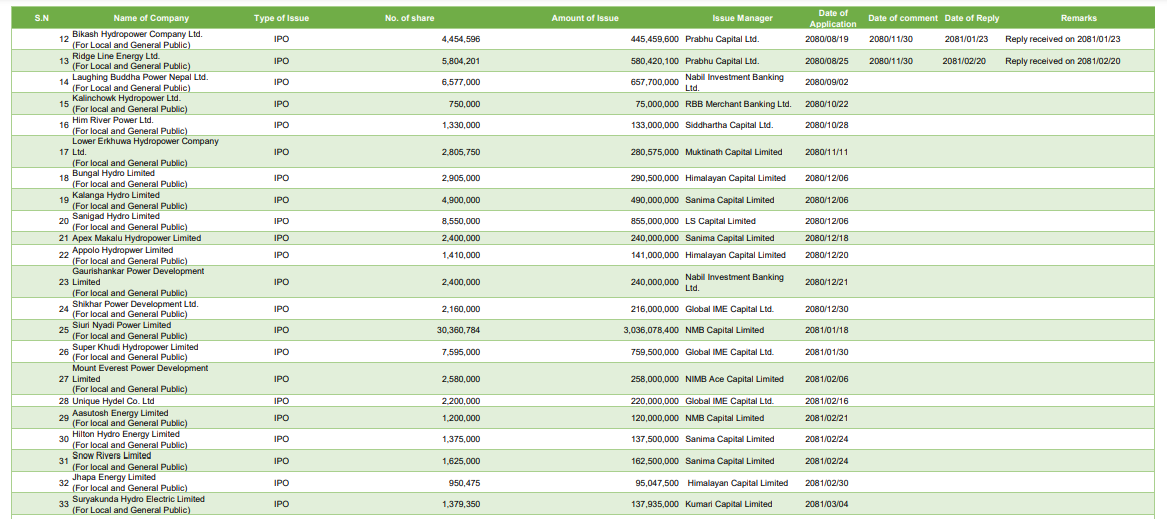The width and height of the screenshot is (1167, 519).
Task: Click amount of issue 3,036,078,400
Action: (x=650, y=331)
